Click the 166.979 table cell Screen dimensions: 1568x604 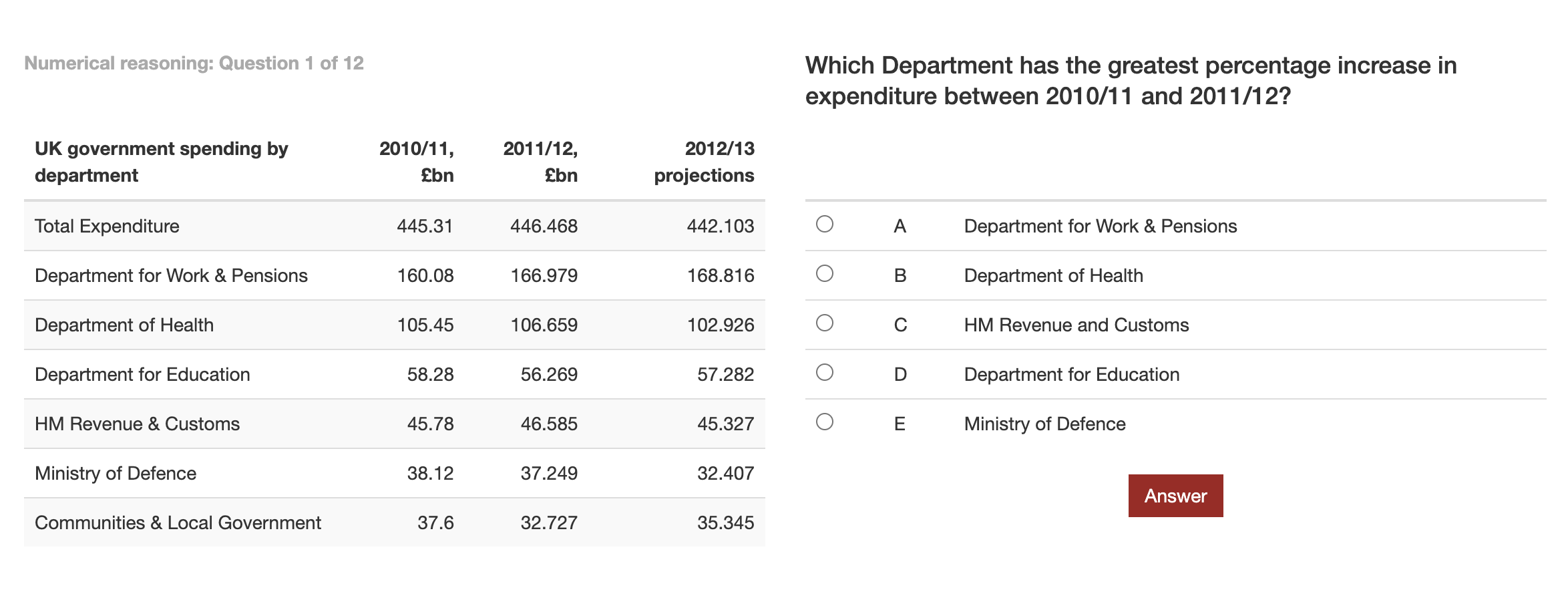point(544,275)
